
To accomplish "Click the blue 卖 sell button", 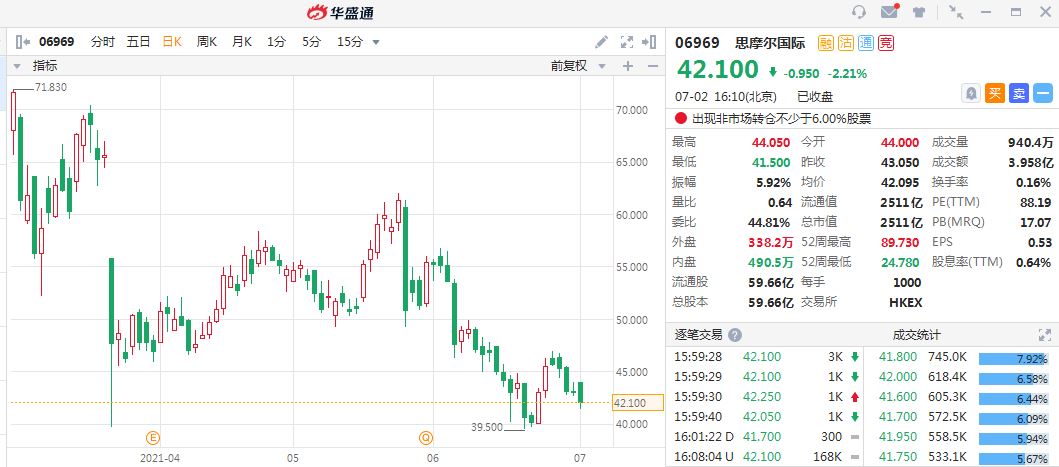I will [x=1018, y=94].
